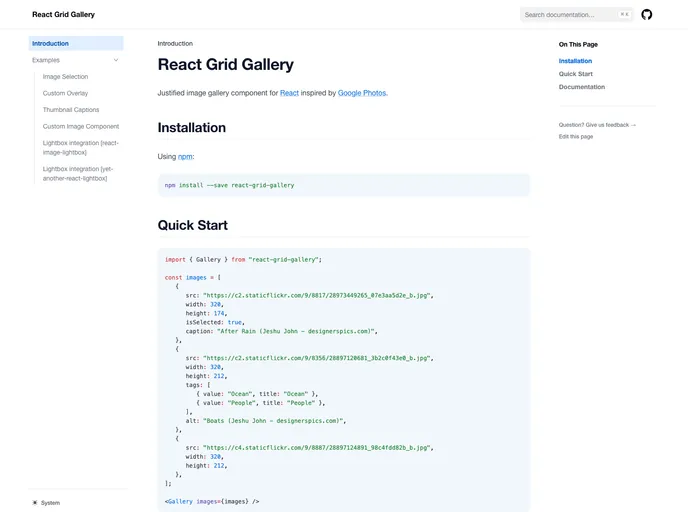Click the Gallery images JSX line
The image size is (688, 512).
(x=212, y=501)
